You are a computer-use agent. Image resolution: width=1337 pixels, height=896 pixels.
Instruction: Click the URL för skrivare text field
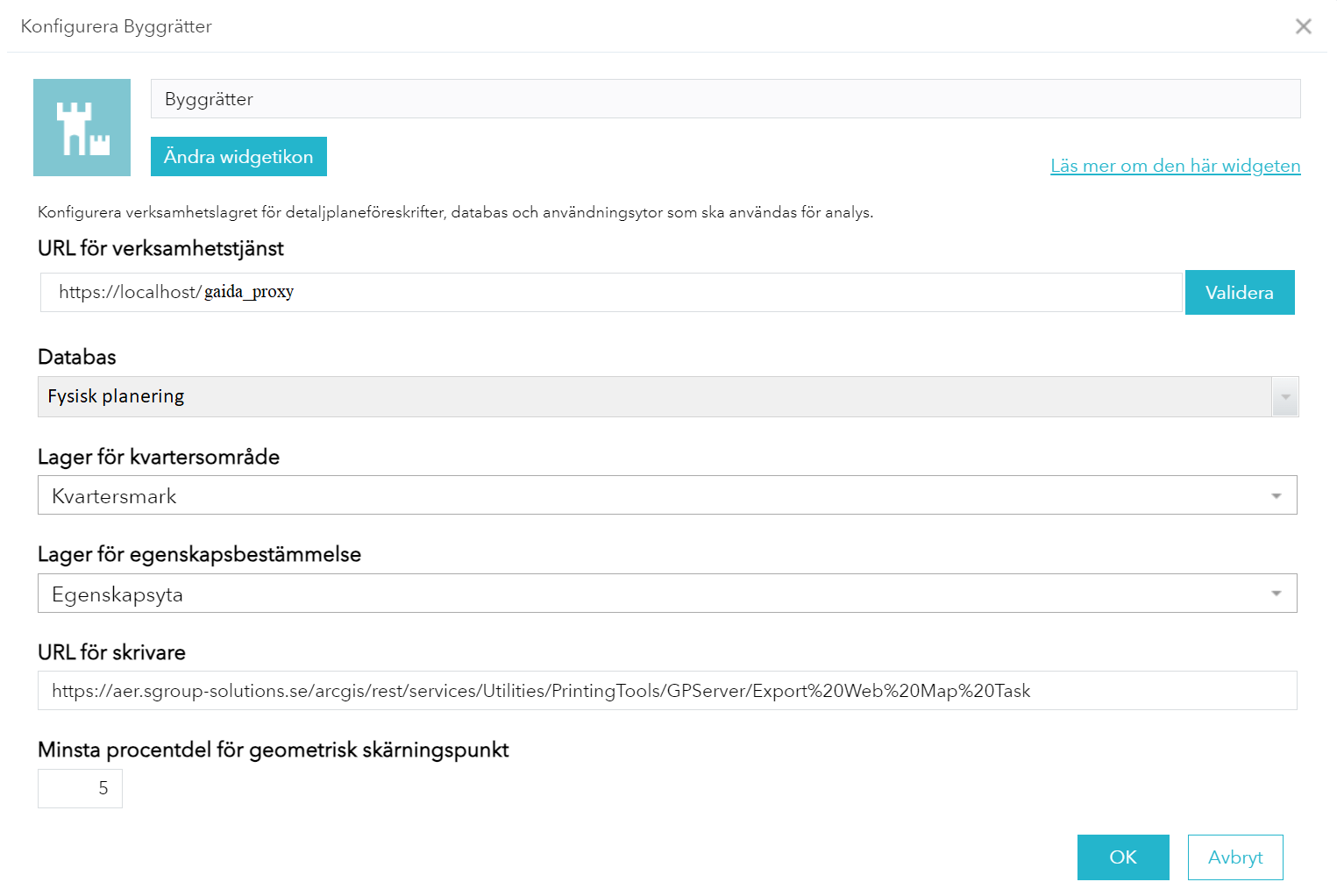click(x=666, y=691)
